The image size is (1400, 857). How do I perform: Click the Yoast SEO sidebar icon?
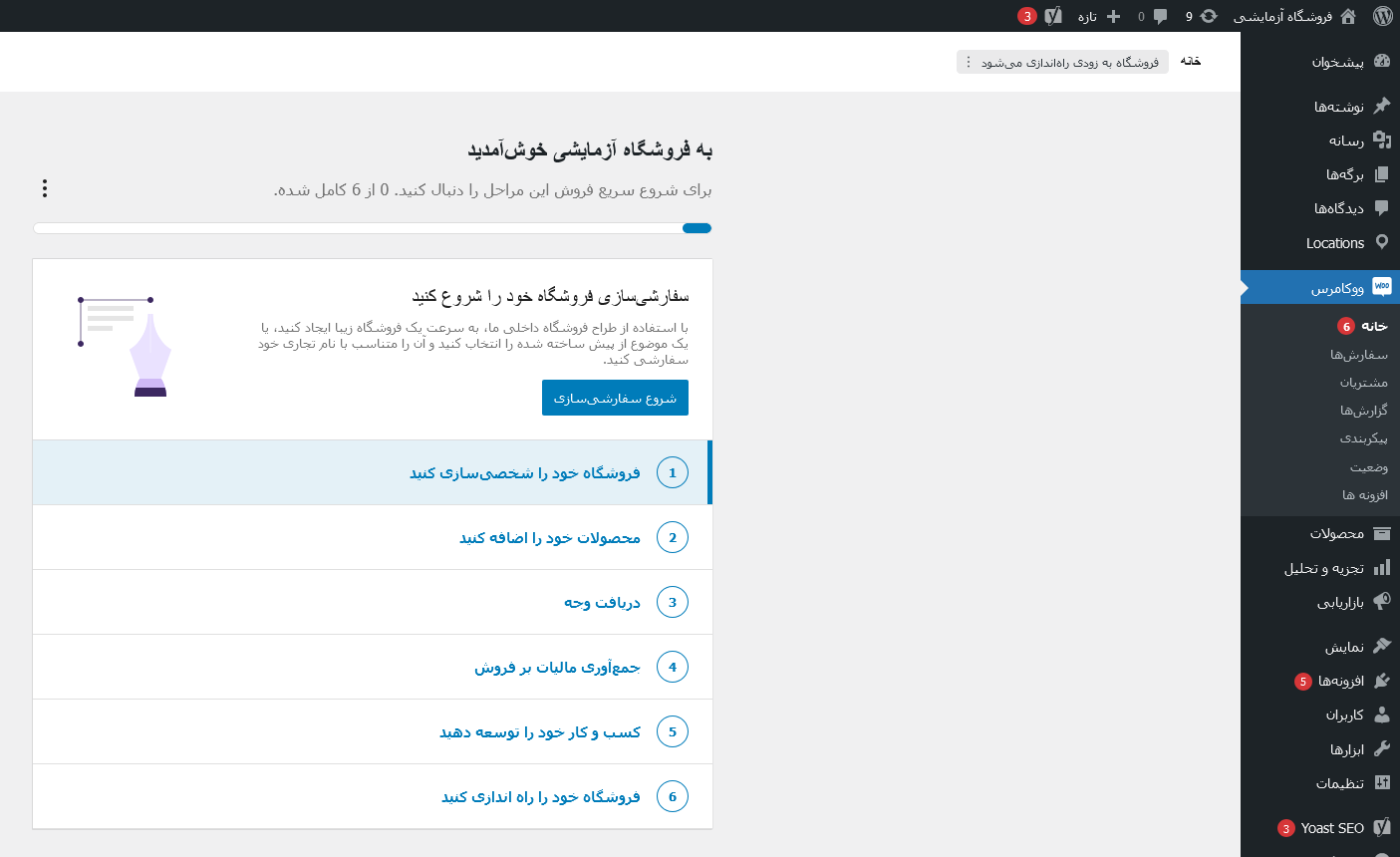coord(1381,827)
